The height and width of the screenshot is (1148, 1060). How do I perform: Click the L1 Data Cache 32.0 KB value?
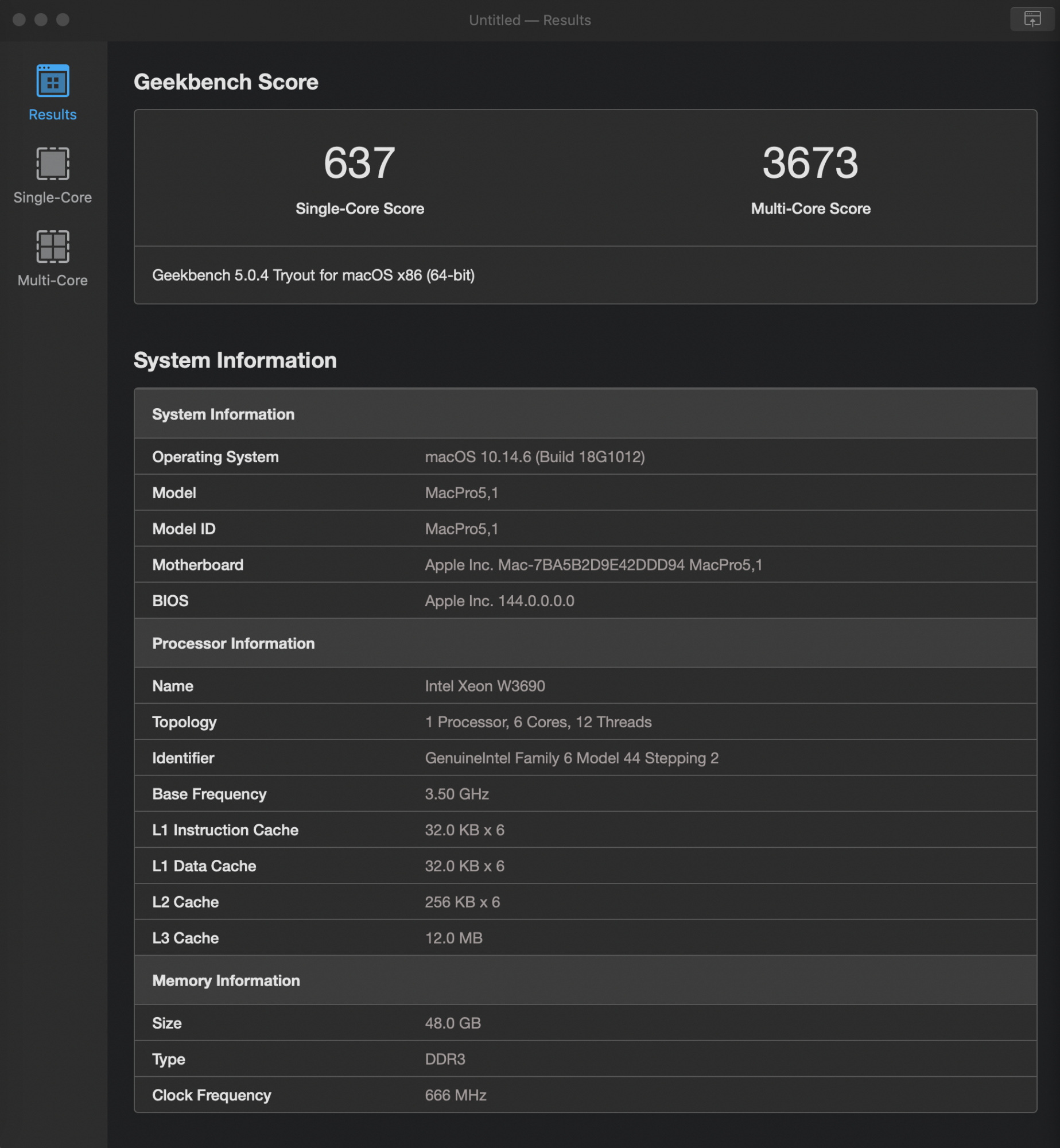point(464,866)
